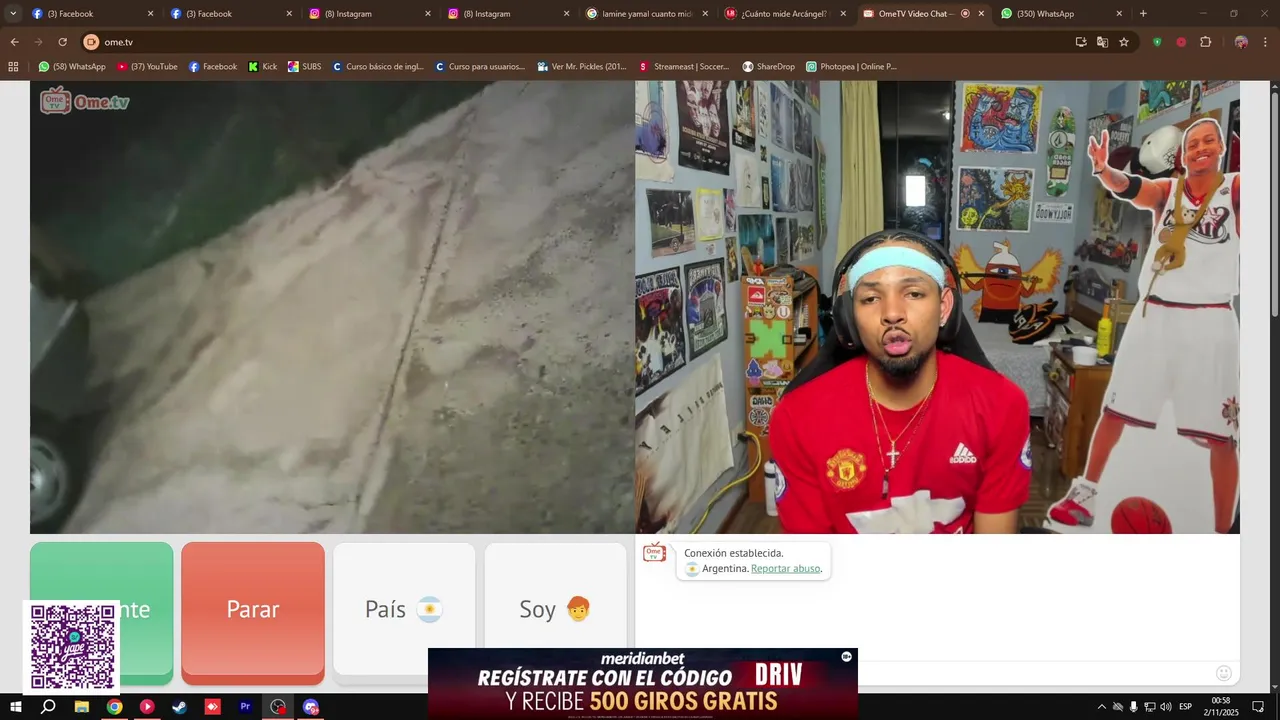Image resolution: width=1280 pixels, height=720 pixels.
Task: Click the green shield extension icon
Action: (x=1157, y=42)
